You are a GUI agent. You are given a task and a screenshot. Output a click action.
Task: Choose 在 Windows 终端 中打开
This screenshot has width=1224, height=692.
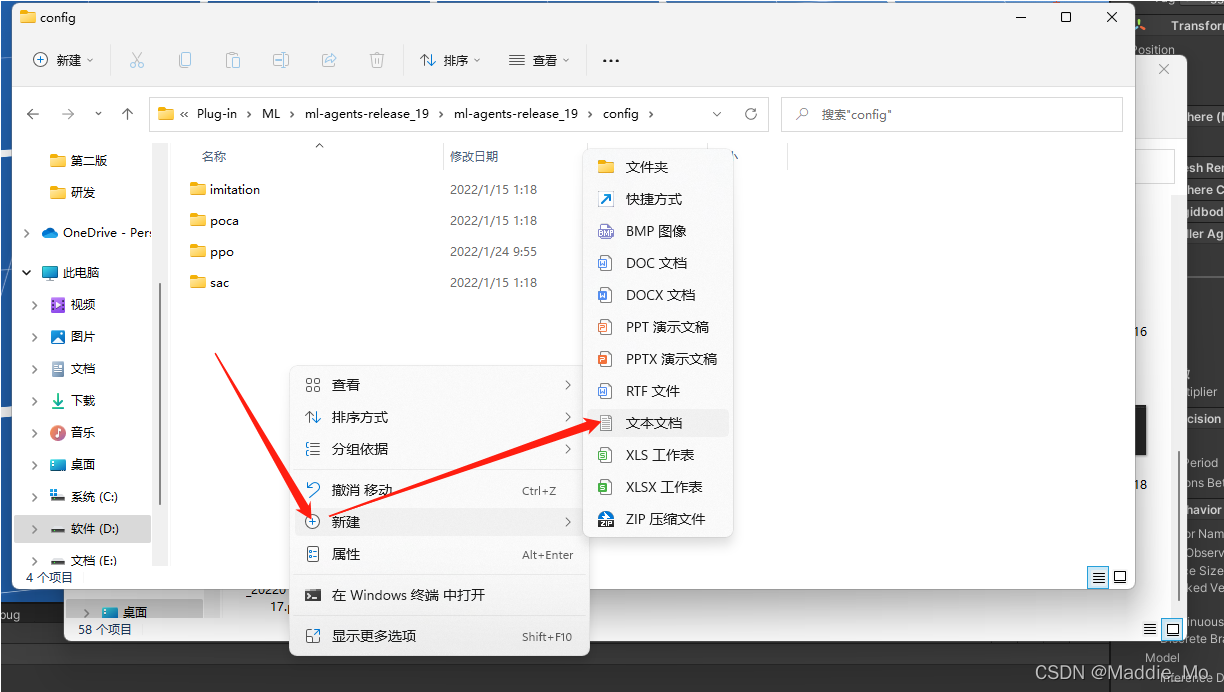coord(439,595)
